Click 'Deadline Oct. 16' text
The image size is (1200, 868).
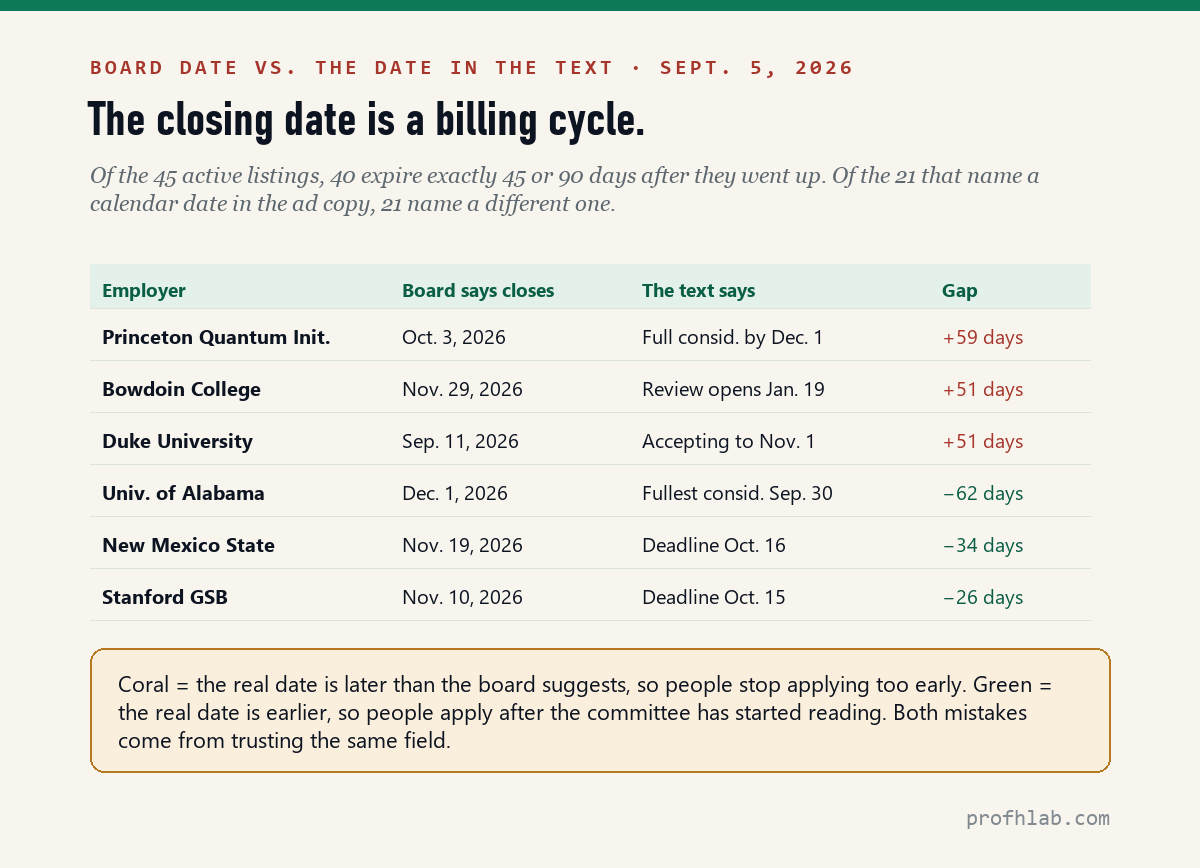[x=714, y=545]
